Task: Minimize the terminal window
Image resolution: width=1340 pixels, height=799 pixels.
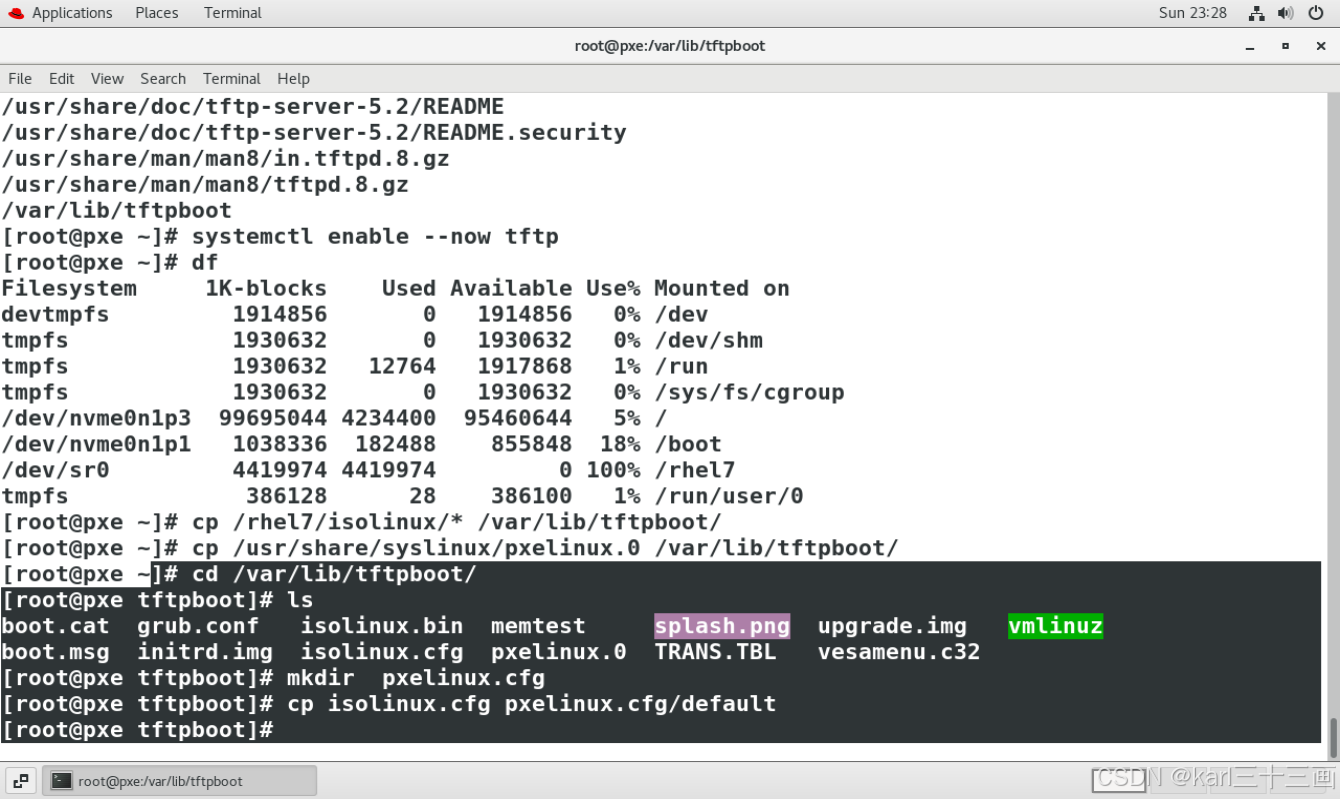Action: (x=1250, y=46)
